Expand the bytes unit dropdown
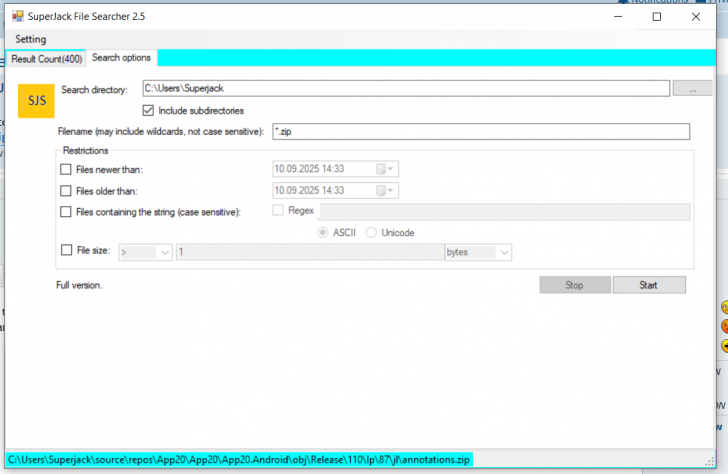728x474 pixels. [504, 253]
